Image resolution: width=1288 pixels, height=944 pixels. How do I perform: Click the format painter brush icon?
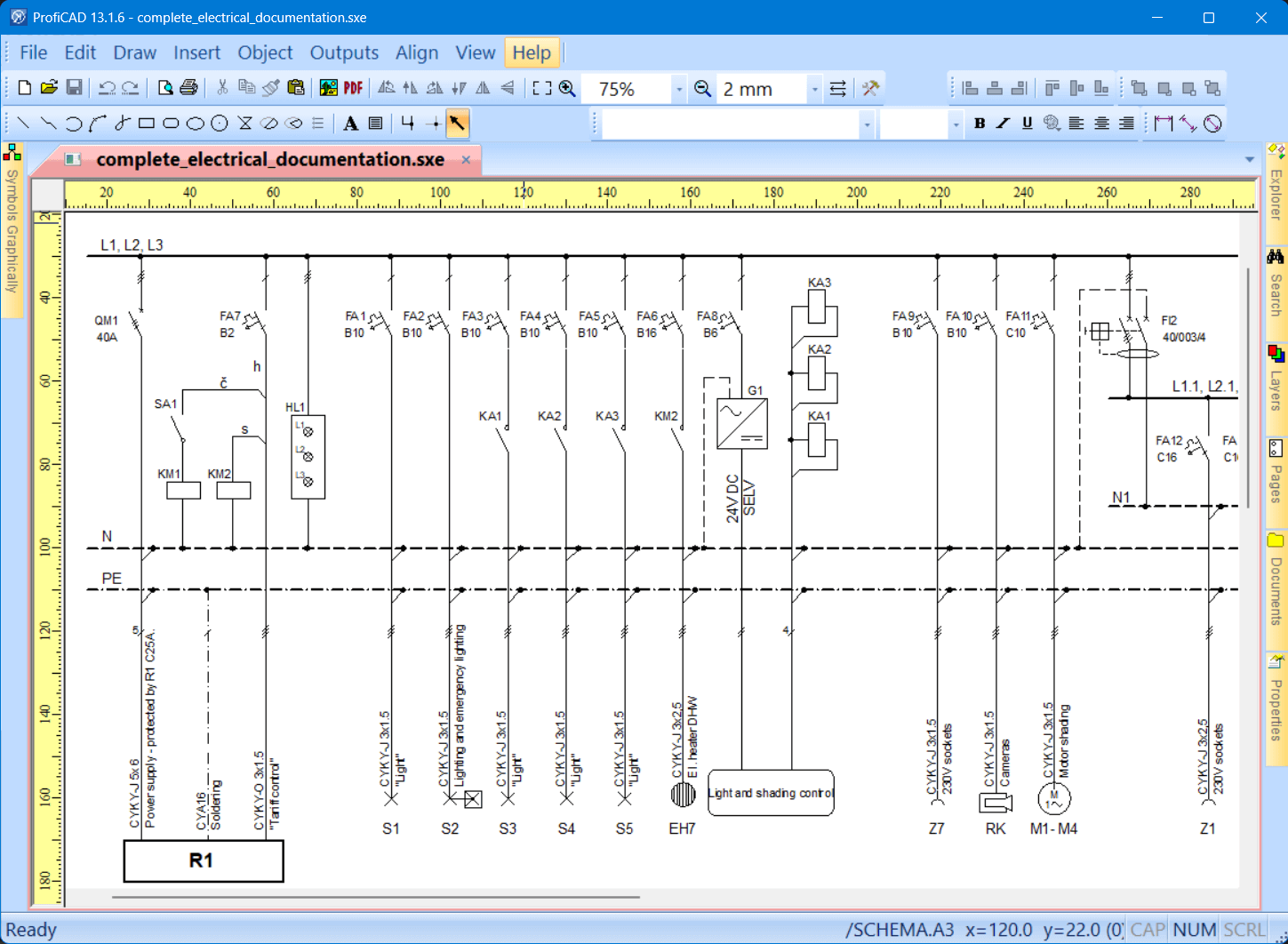[271, 88]
